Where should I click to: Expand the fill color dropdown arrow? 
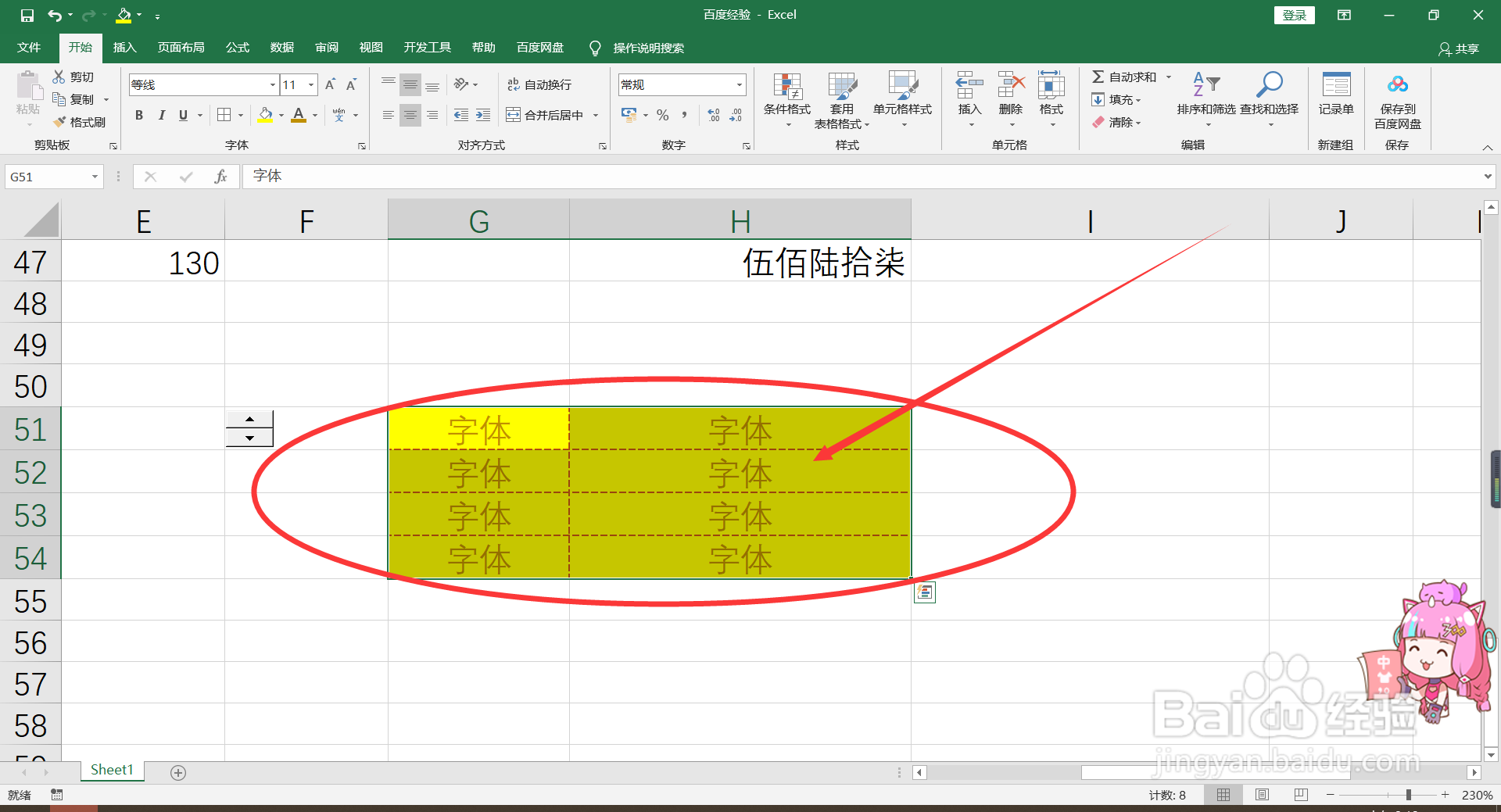point(280,115)
